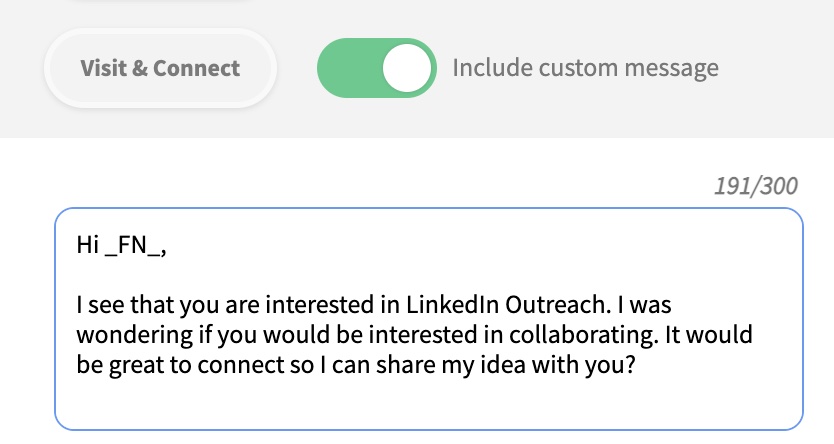Place cursor on the _FN_ placeholder
834x444 pixels.
pyautogui.click(x=135, y=246)
